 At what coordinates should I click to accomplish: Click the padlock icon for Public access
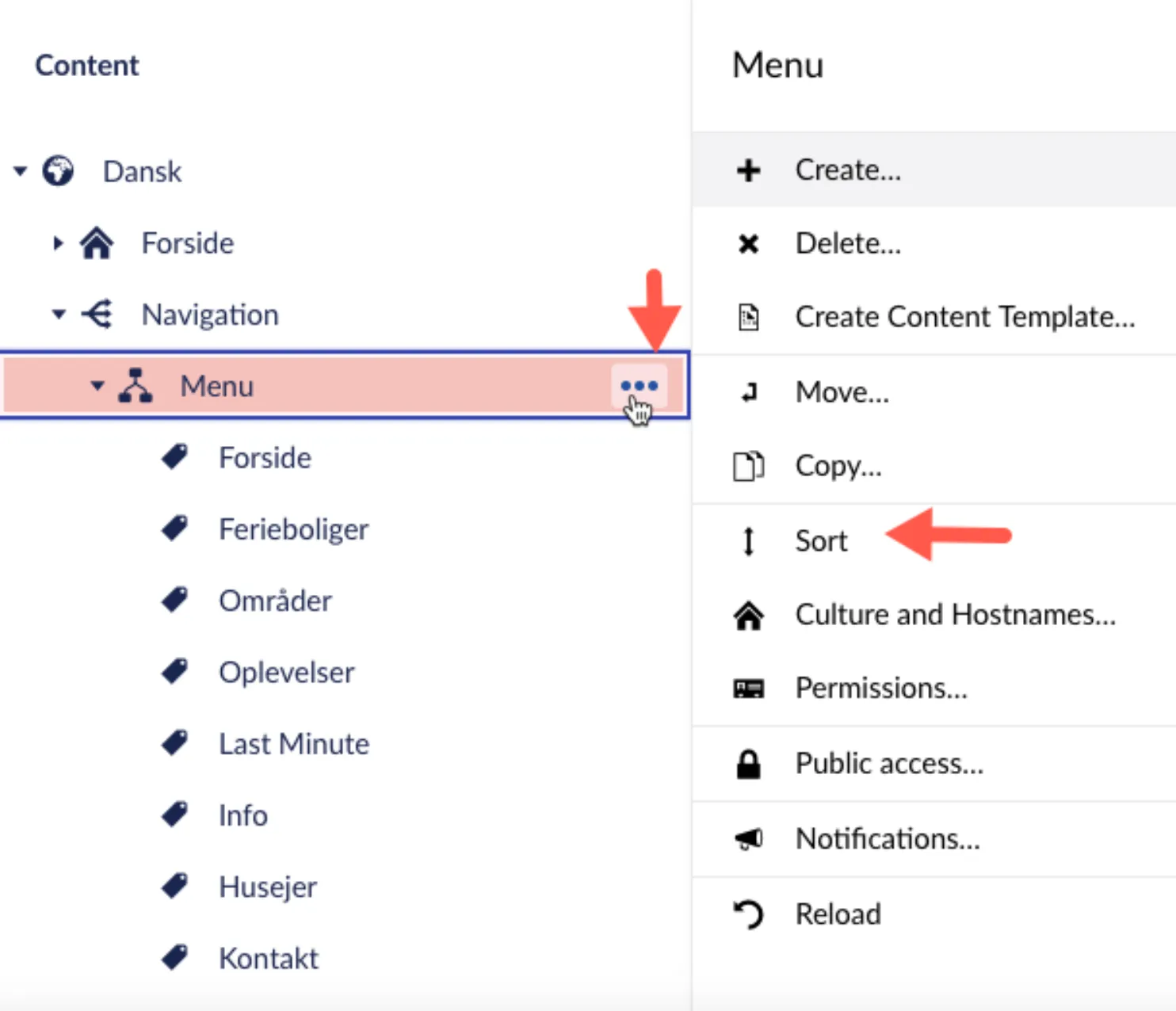(x=748, y=764)
